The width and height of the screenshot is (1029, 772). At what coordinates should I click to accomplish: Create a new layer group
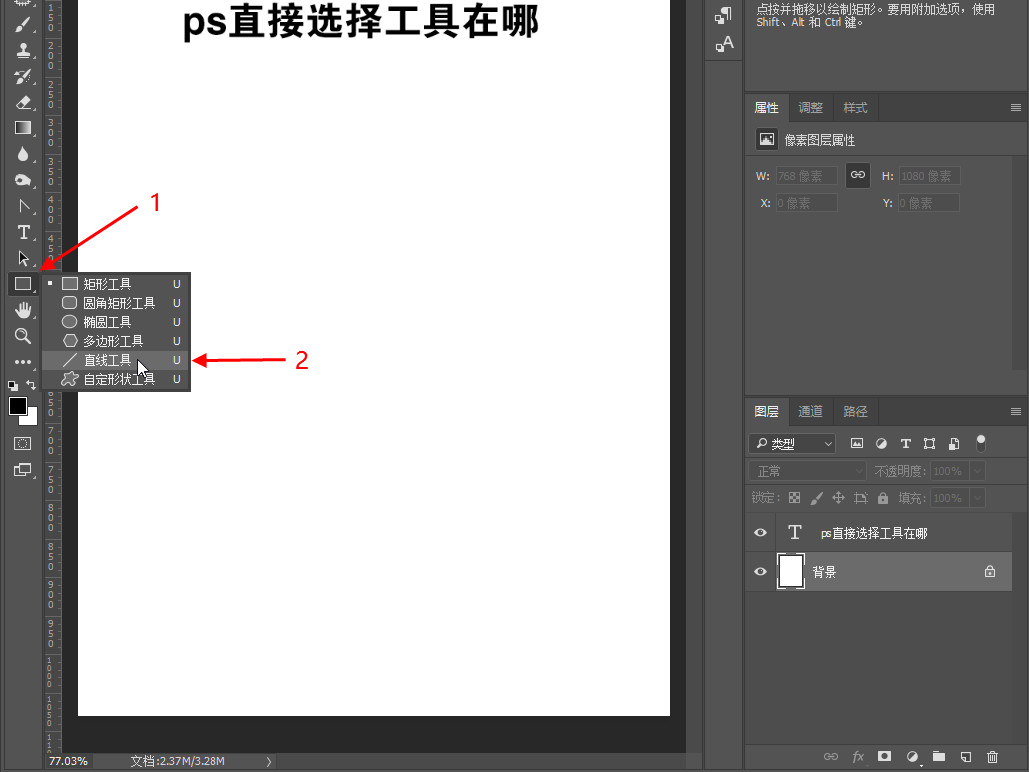pyautogui.click(x=939, y=756)
